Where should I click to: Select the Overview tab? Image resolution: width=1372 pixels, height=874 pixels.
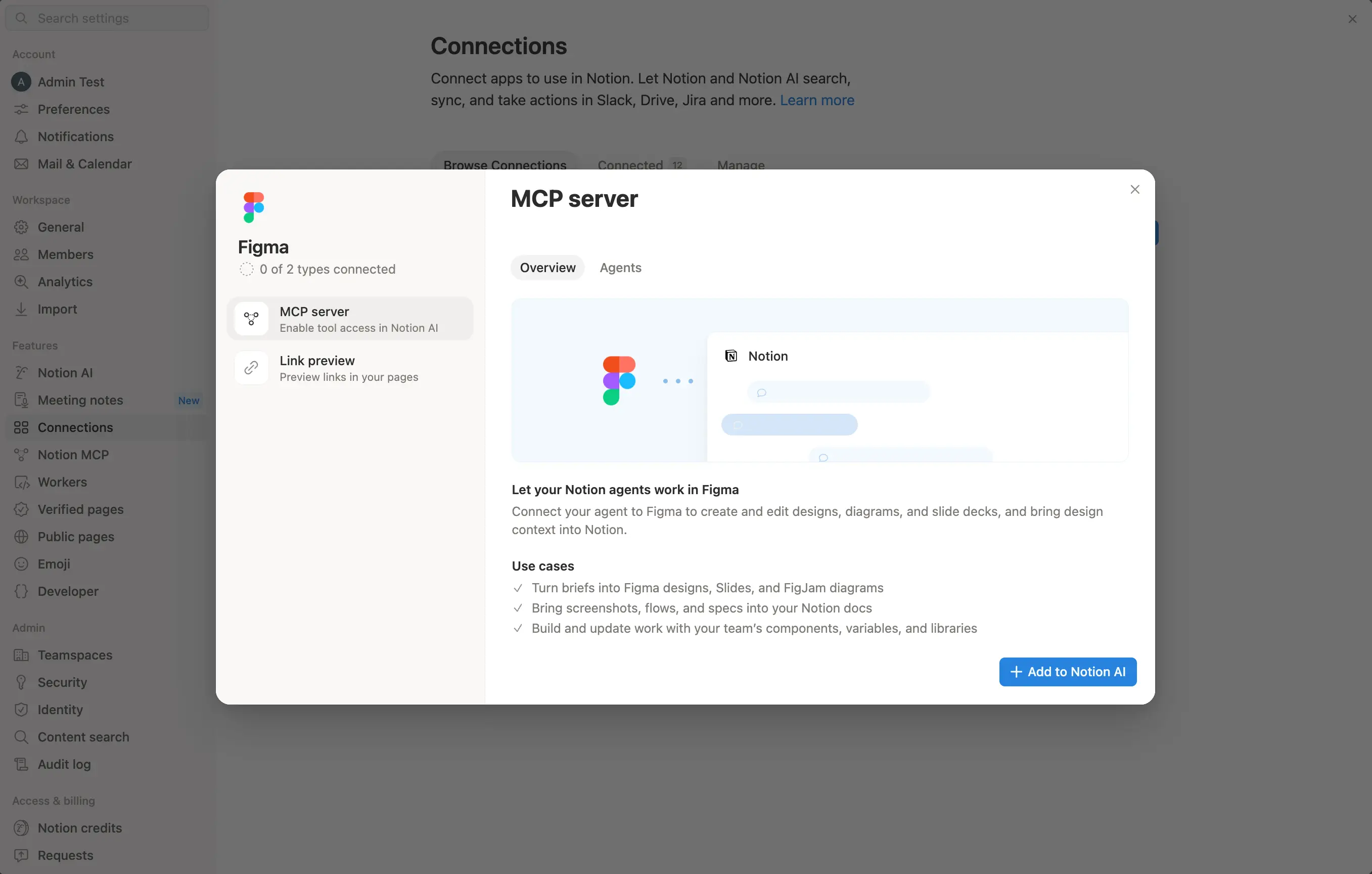pyautogui.click(x=547, y=268)
